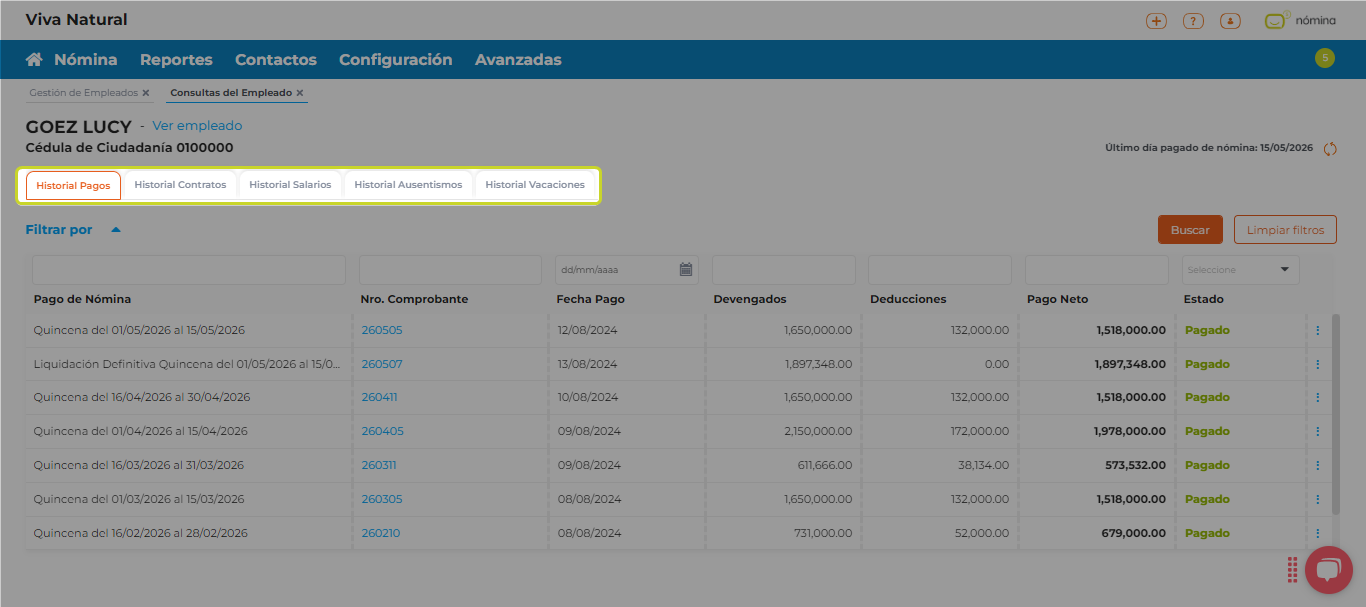Open the Reportes menu
The height and width of the screenshot is (607, 1366).
pyautogui.click(x=176, y=60)
